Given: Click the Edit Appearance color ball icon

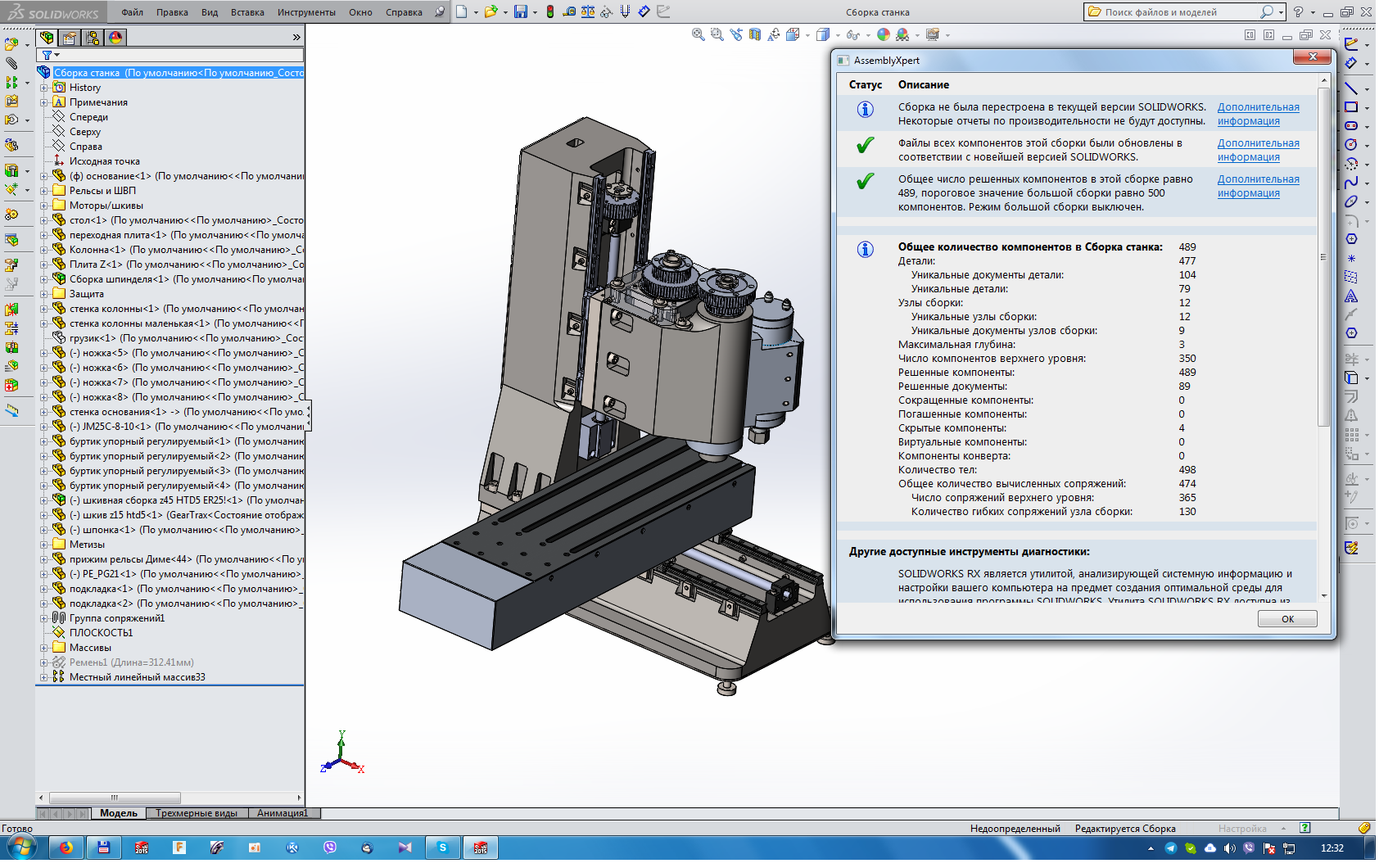Looking at the screenshot, I should pos(884,34).
